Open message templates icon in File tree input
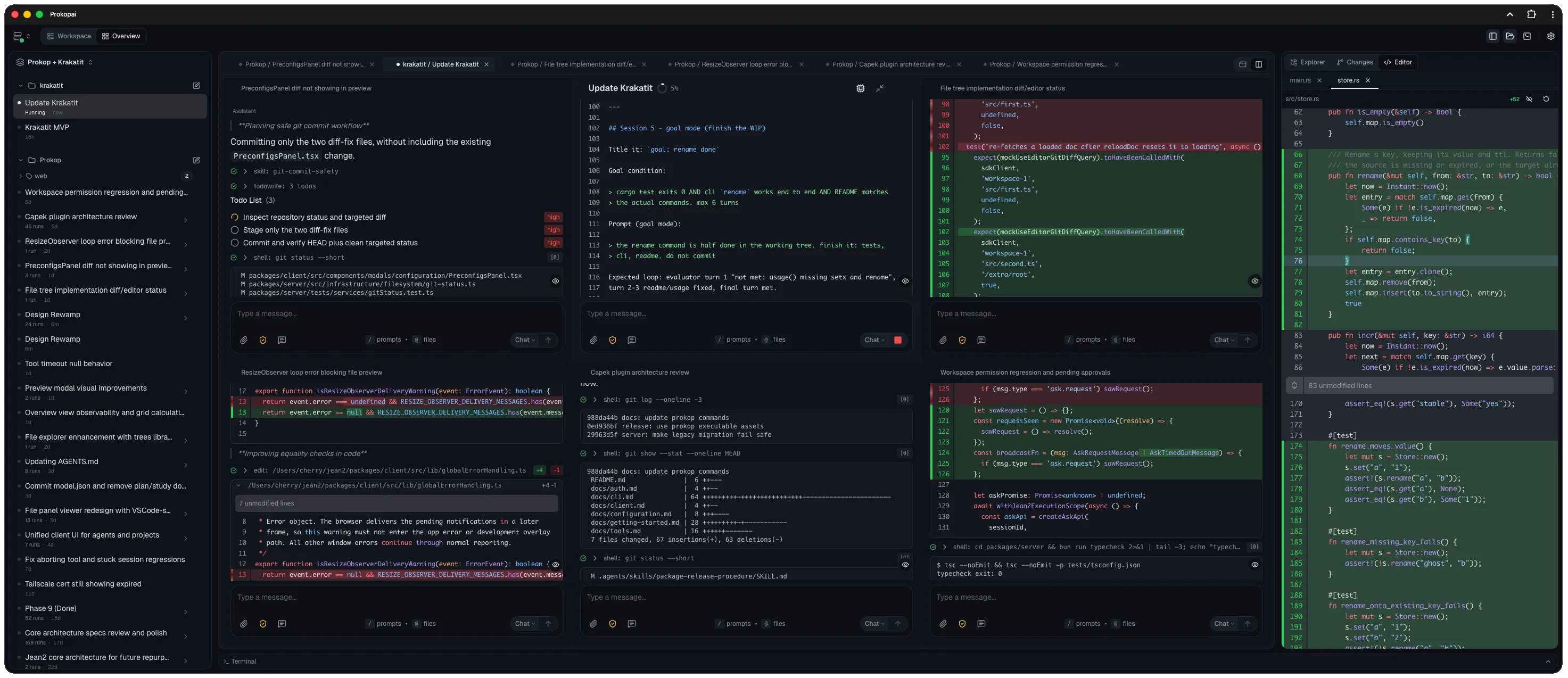This screenshot has width=1568, height=678. (981, 340)
